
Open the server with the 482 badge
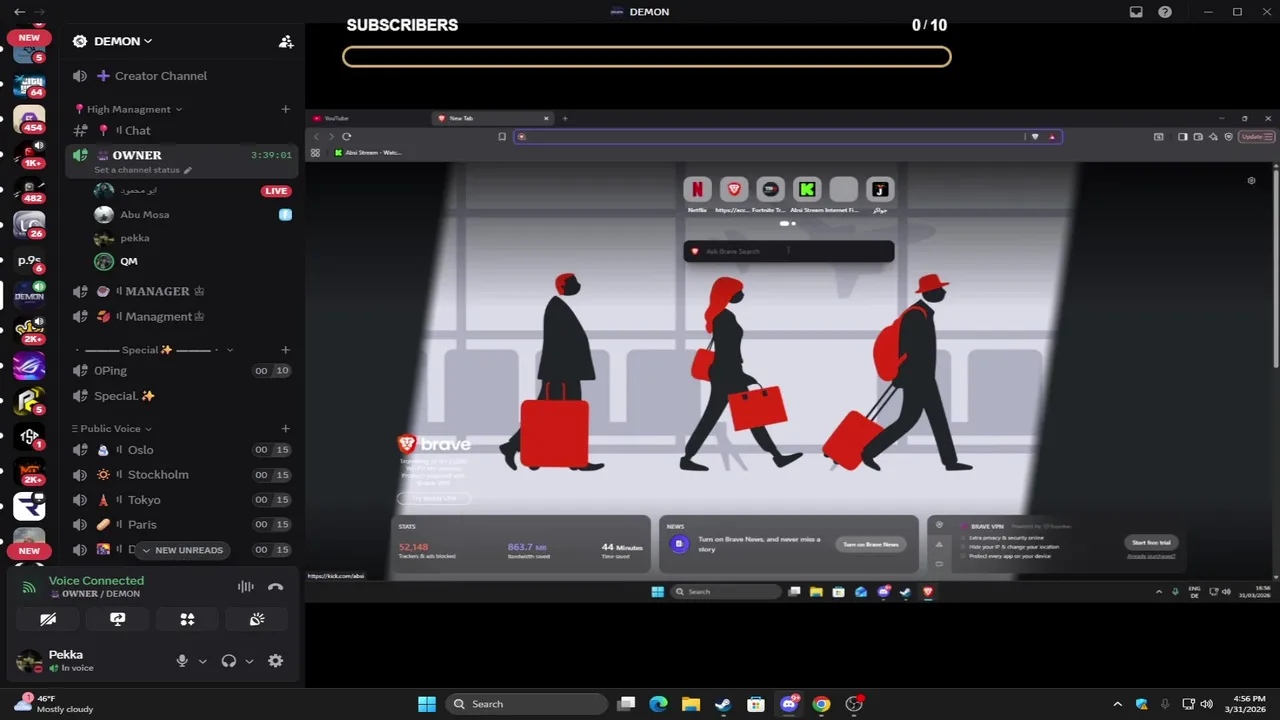29,190
